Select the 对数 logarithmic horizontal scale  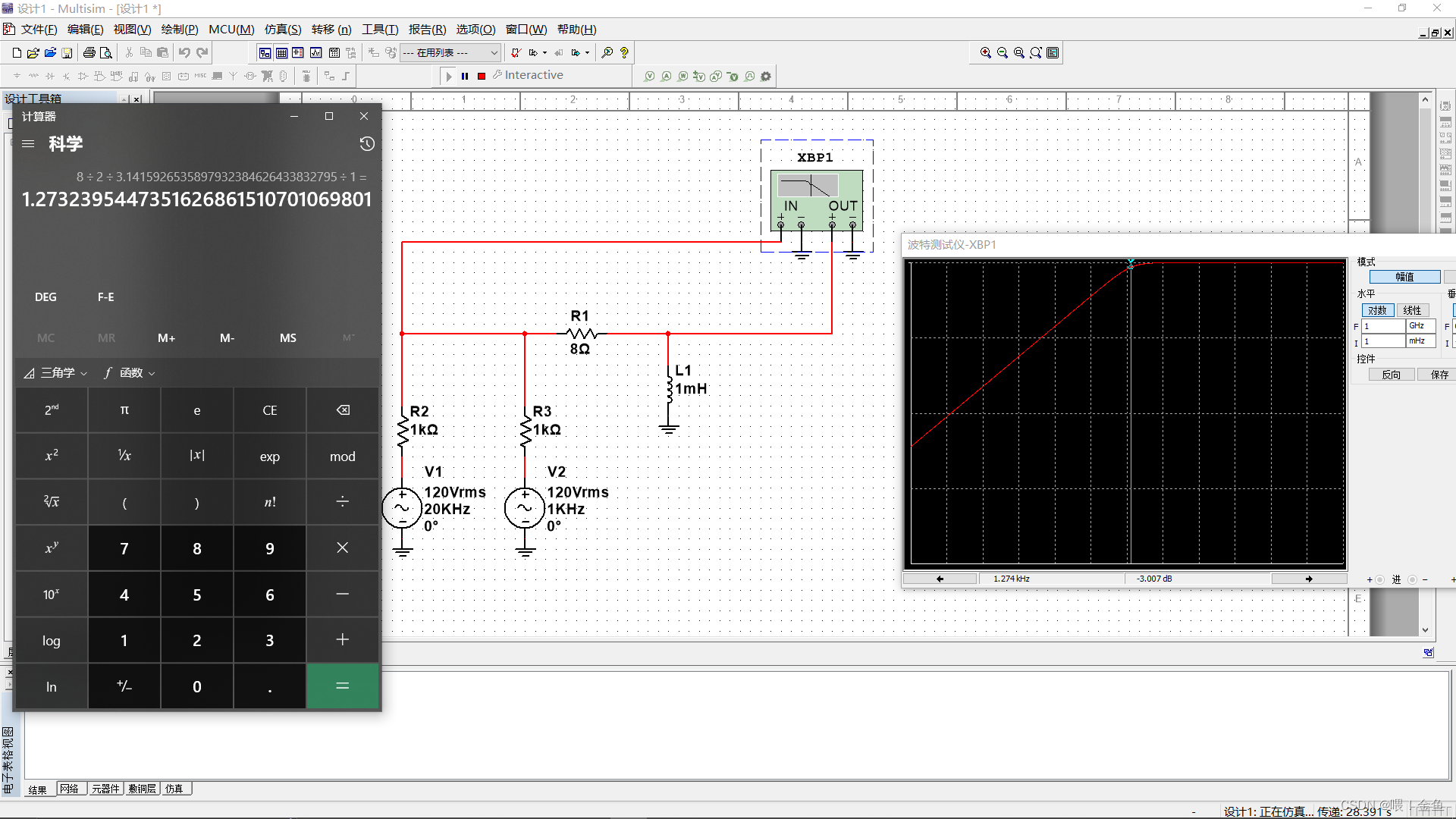pyautogui.click(x=1377, y=310)
